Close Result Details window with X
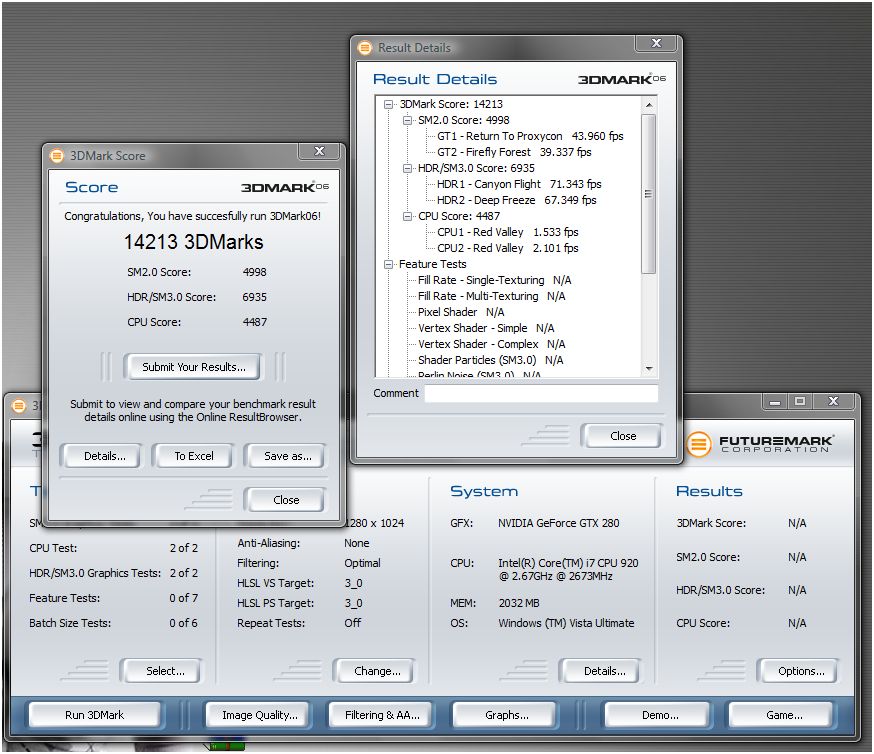 click(x=656, y=43)
